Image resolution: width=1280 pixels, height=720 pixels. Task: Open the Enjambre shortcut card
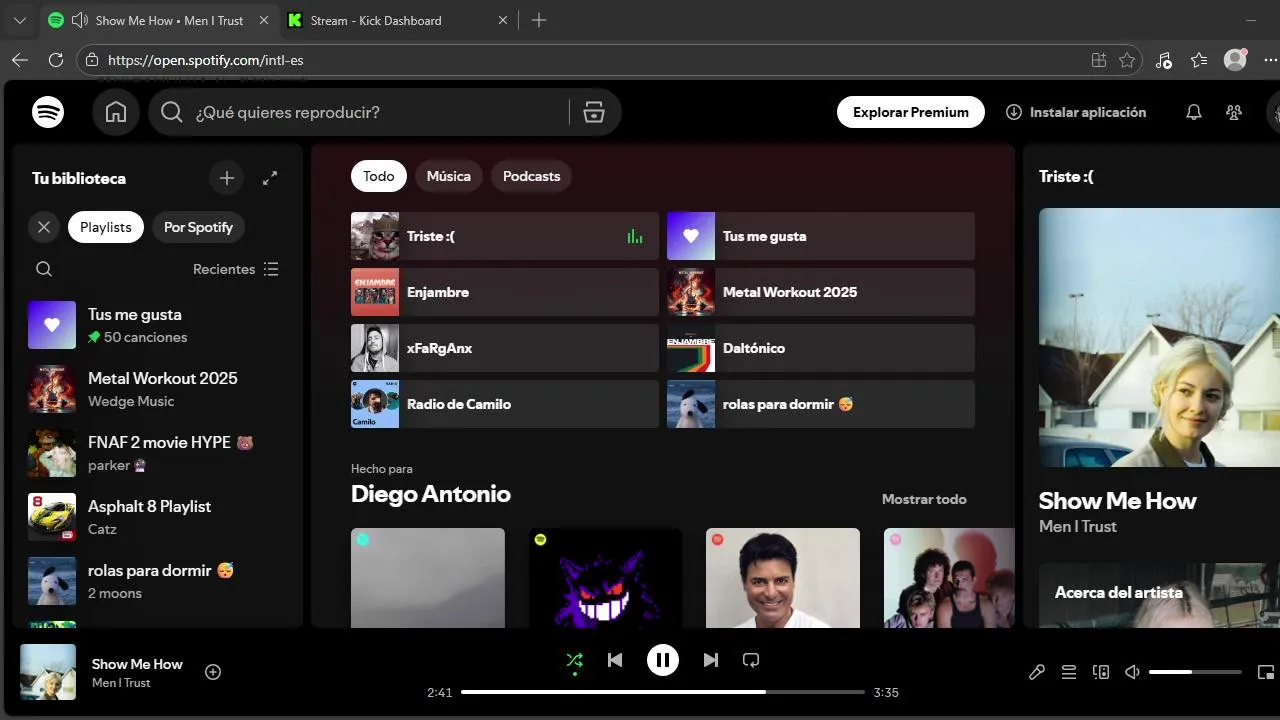click(x=505, y=292)
